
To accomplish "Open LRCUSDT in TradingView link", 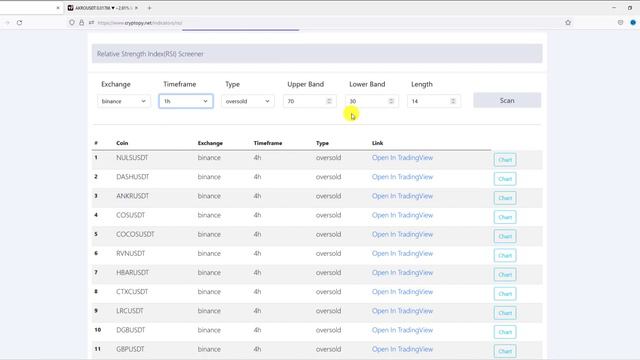I will pos(402,311).
